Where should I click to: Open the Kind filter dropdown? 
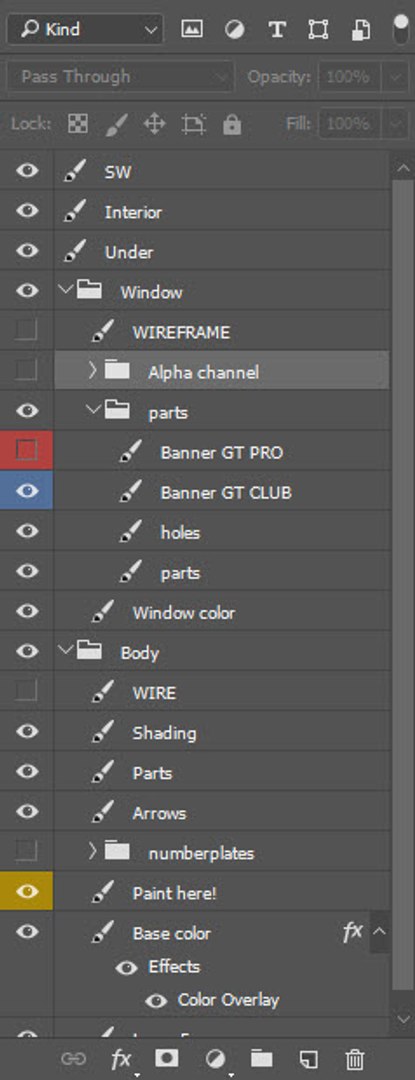point(85,30)
